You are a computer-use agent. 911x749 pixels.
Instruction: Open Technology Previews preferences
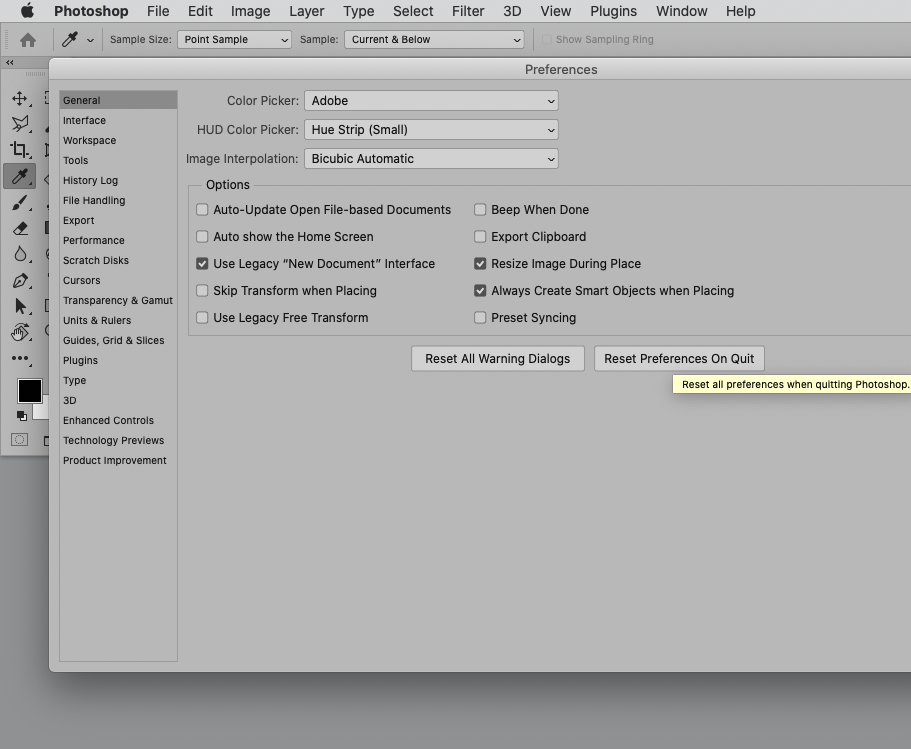pos(119,440)
